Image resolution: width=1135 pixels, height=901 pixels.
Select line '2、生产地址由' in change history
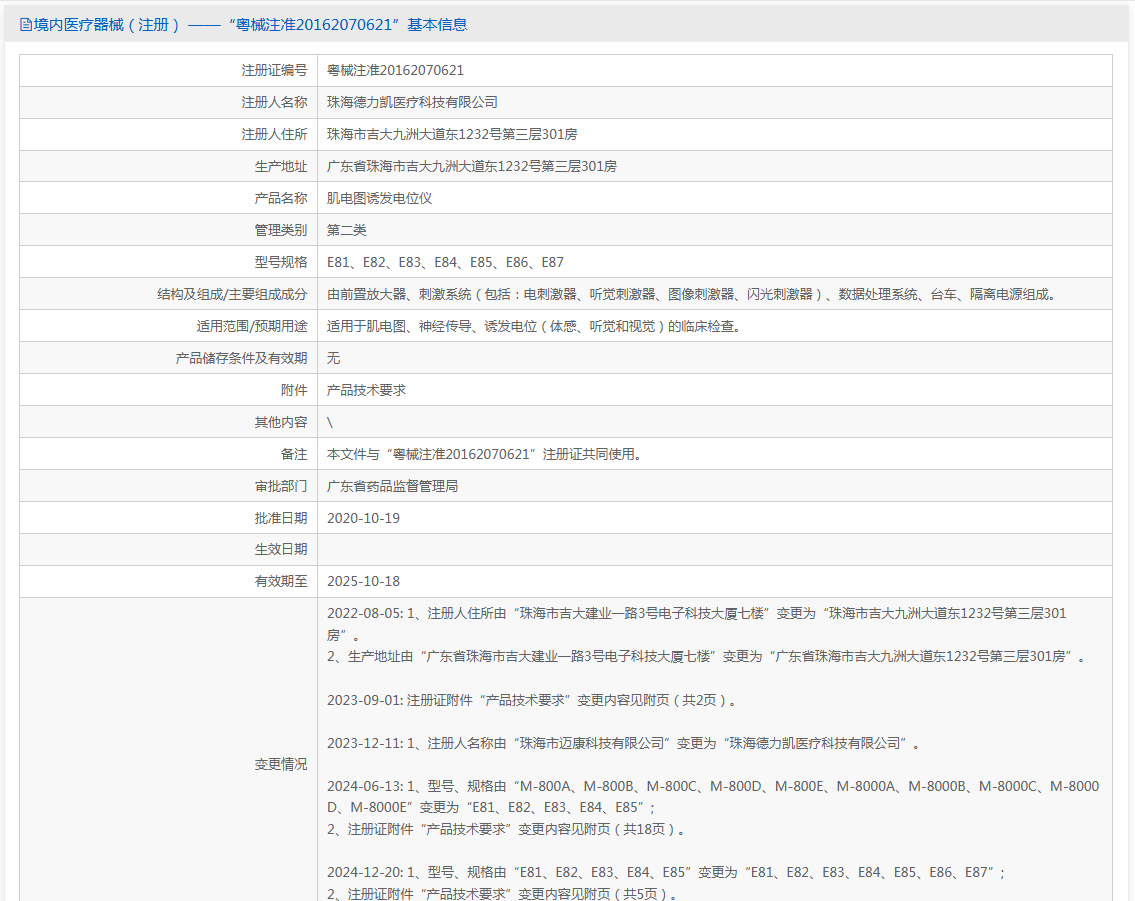pyautogui.click(x=706, y=657)
